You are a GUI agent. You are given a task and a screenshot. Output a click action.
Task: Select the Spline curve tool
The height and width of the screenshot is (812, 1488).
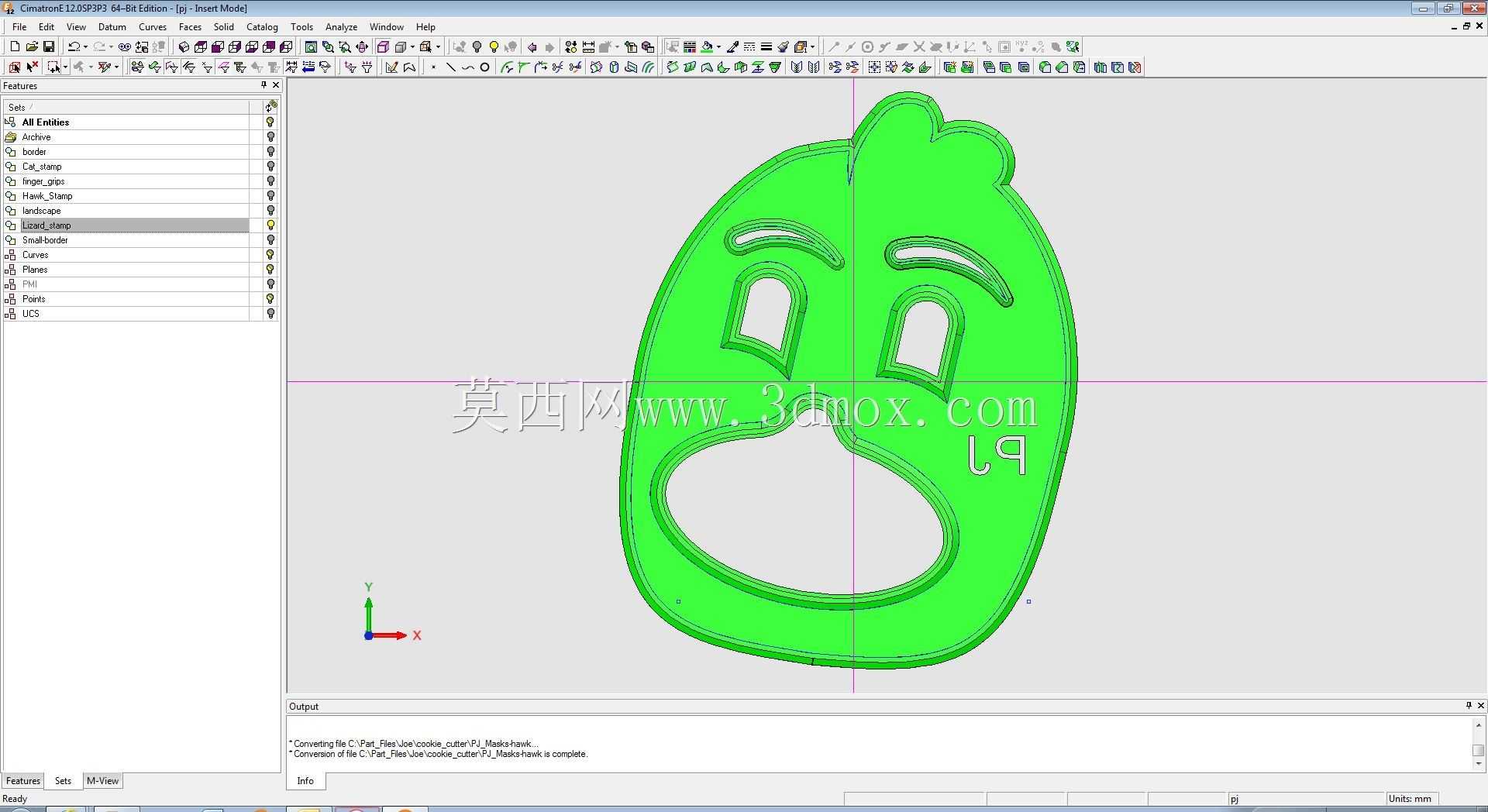pyautogui.click(x=467, y=67)
